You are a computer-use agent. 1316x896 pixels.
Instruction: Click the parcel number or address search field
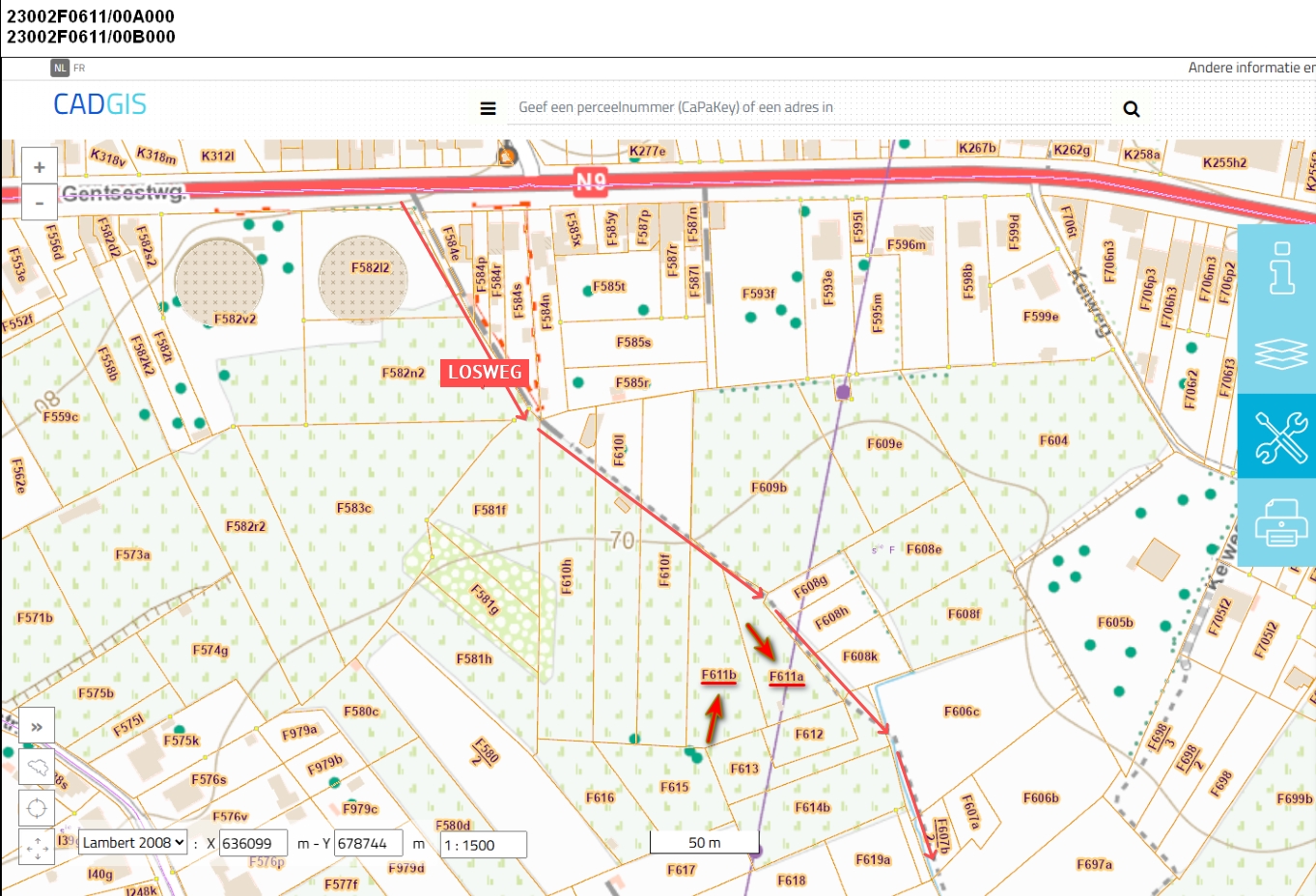click(811, 107)
